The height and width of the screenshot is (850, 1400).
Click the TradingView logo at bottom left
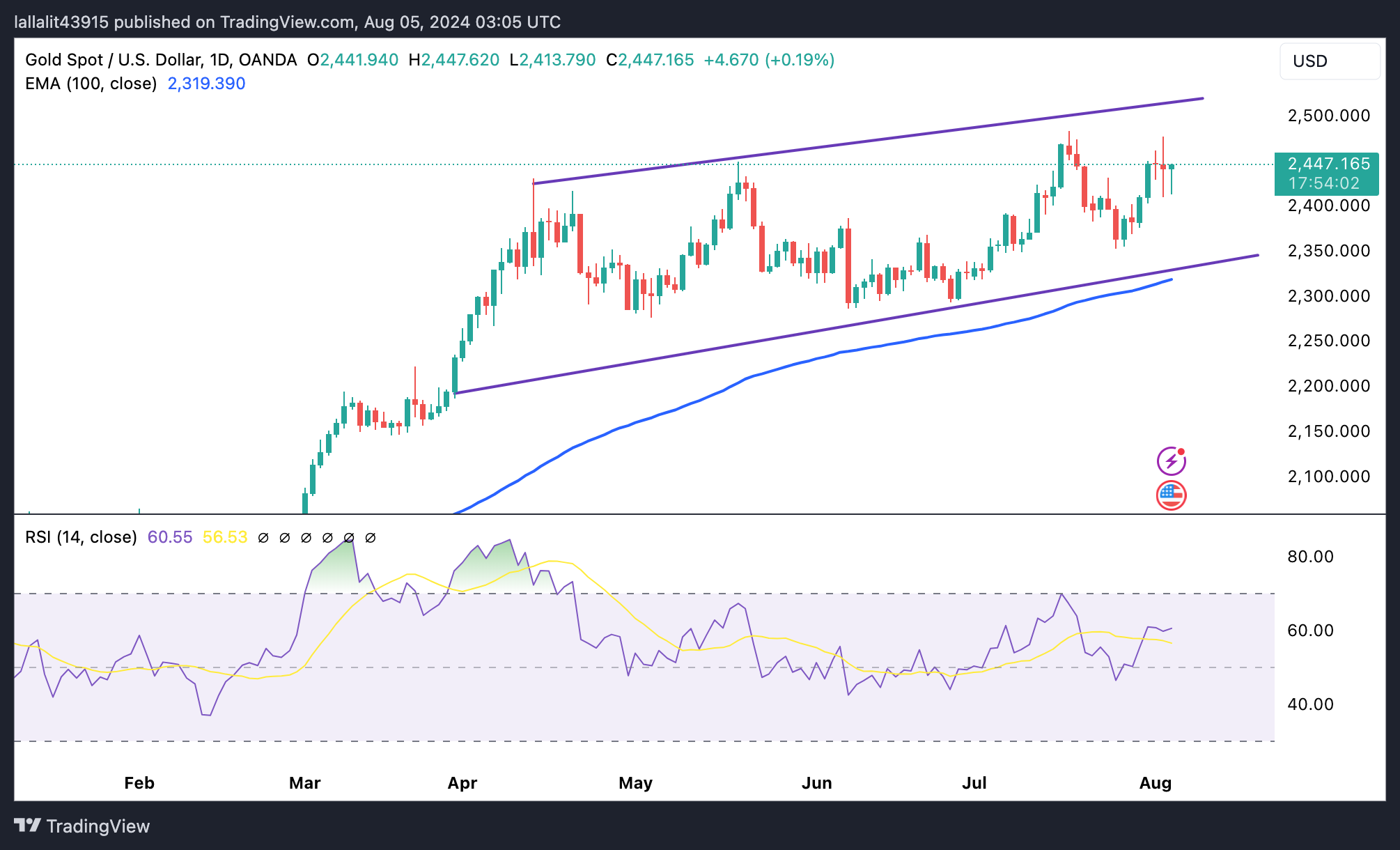tap(82, 826)
